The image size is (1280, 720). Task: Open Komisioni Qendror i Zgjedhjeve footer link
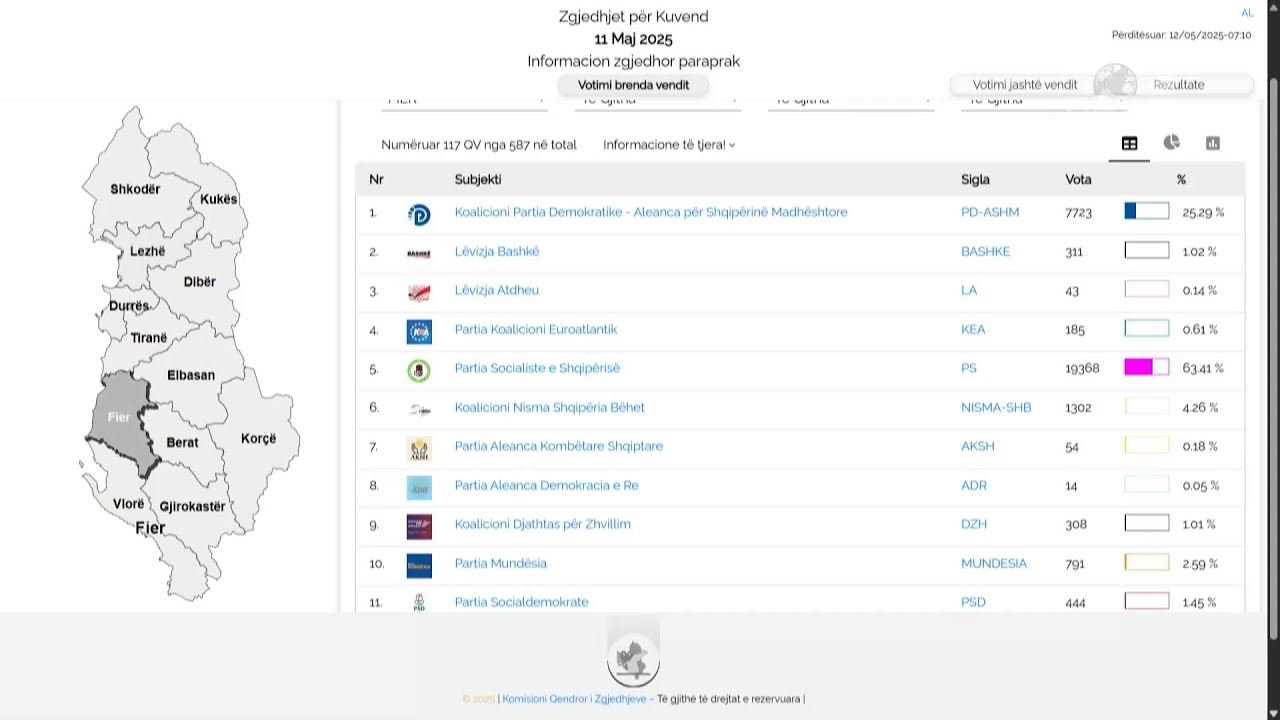click(x=574, y=699)
